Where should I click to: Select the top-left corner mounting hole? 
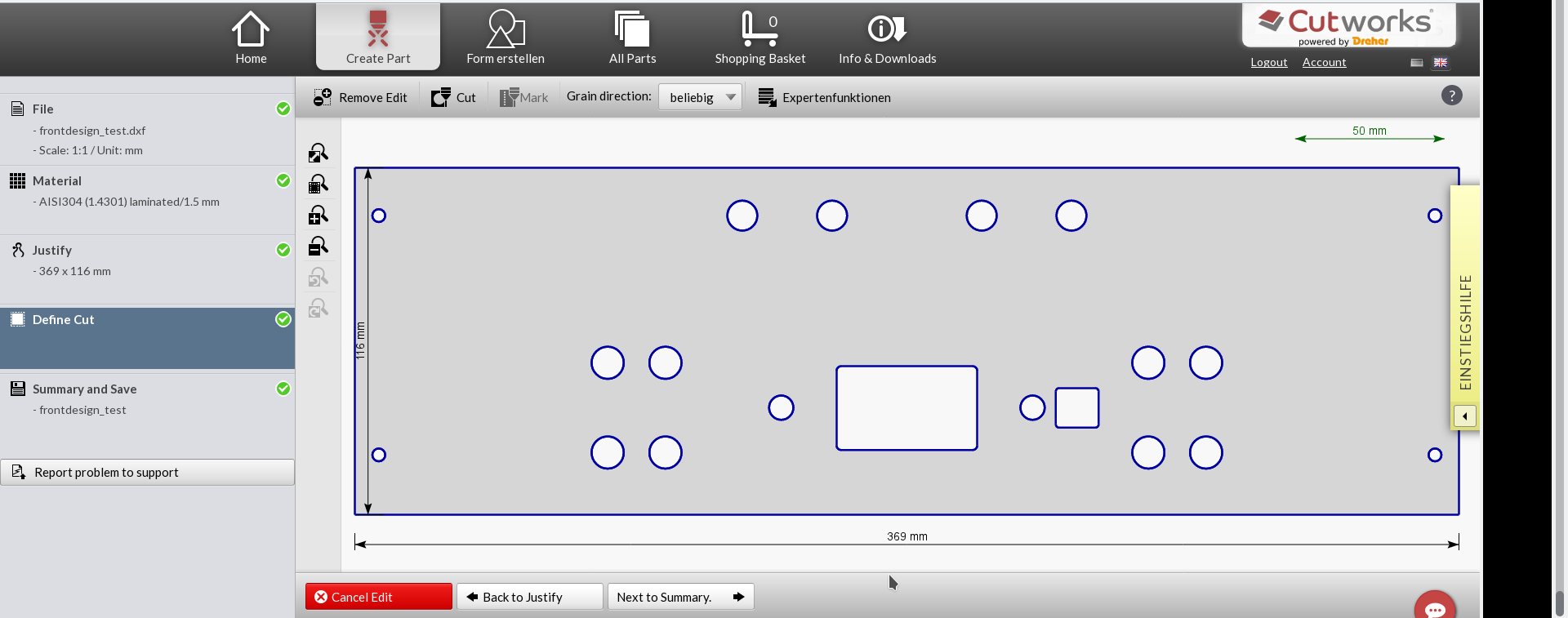378,216
